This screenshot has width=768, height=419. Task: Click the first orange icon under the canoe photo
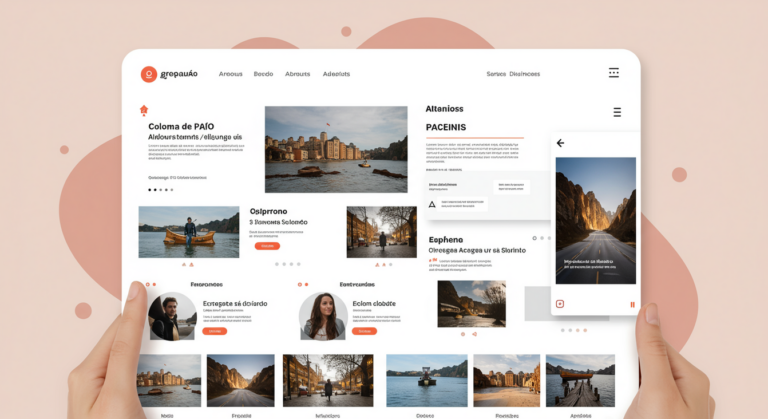coord(184,264)
